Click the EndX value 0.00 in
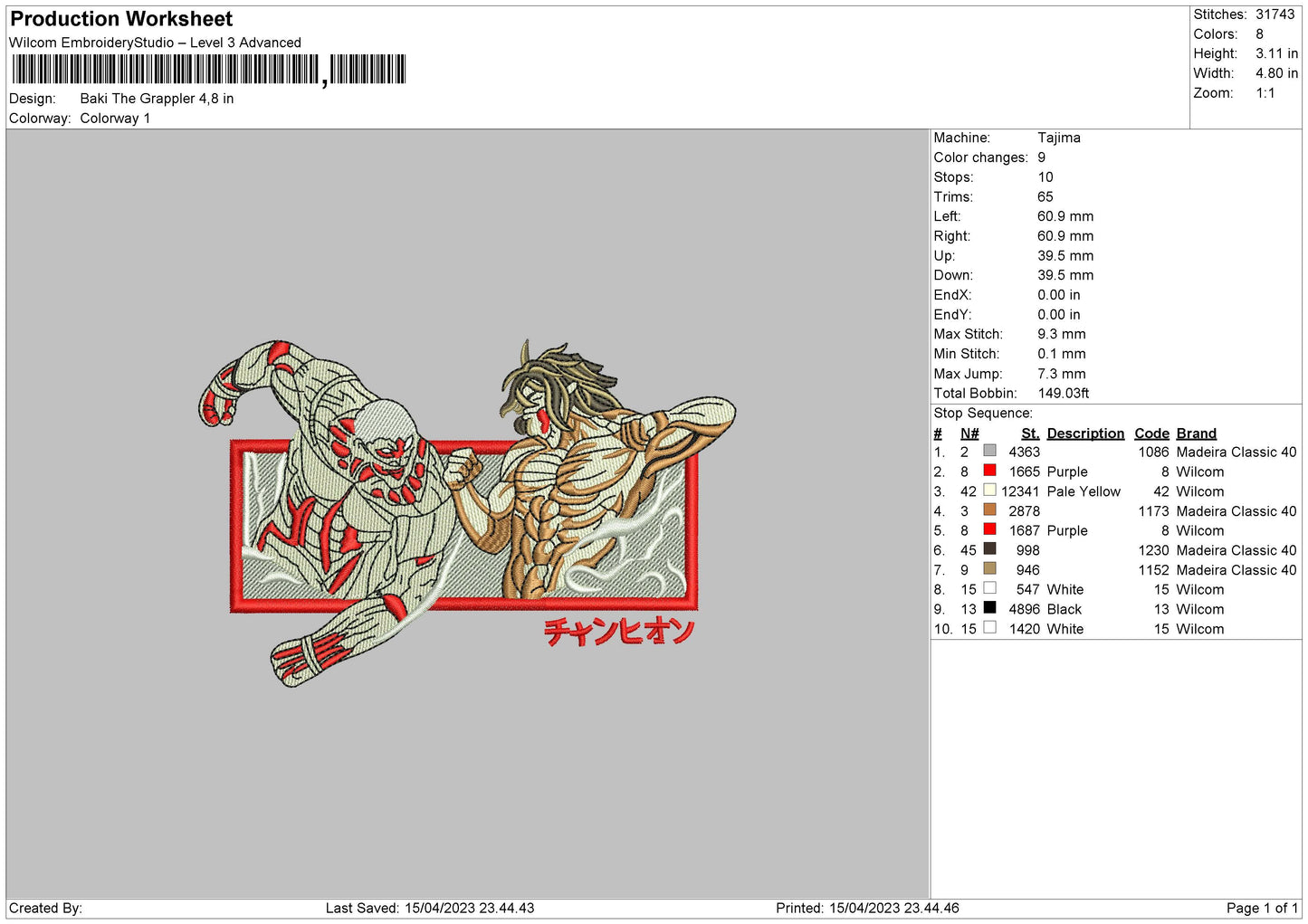This screenshot has height=924, width=1308. tap(1058, 295)
